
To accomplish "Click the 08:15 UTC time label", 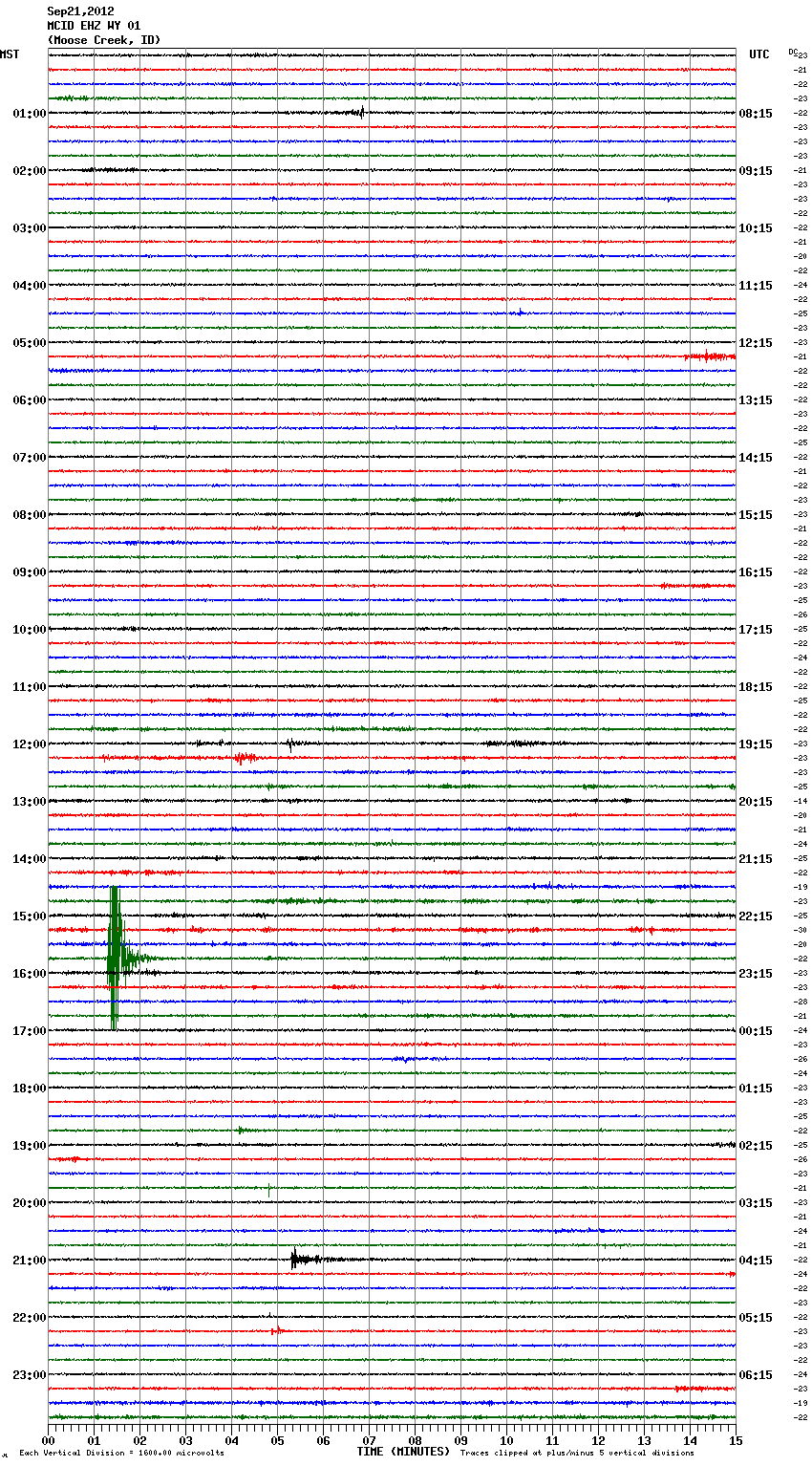I will [756, 114].
